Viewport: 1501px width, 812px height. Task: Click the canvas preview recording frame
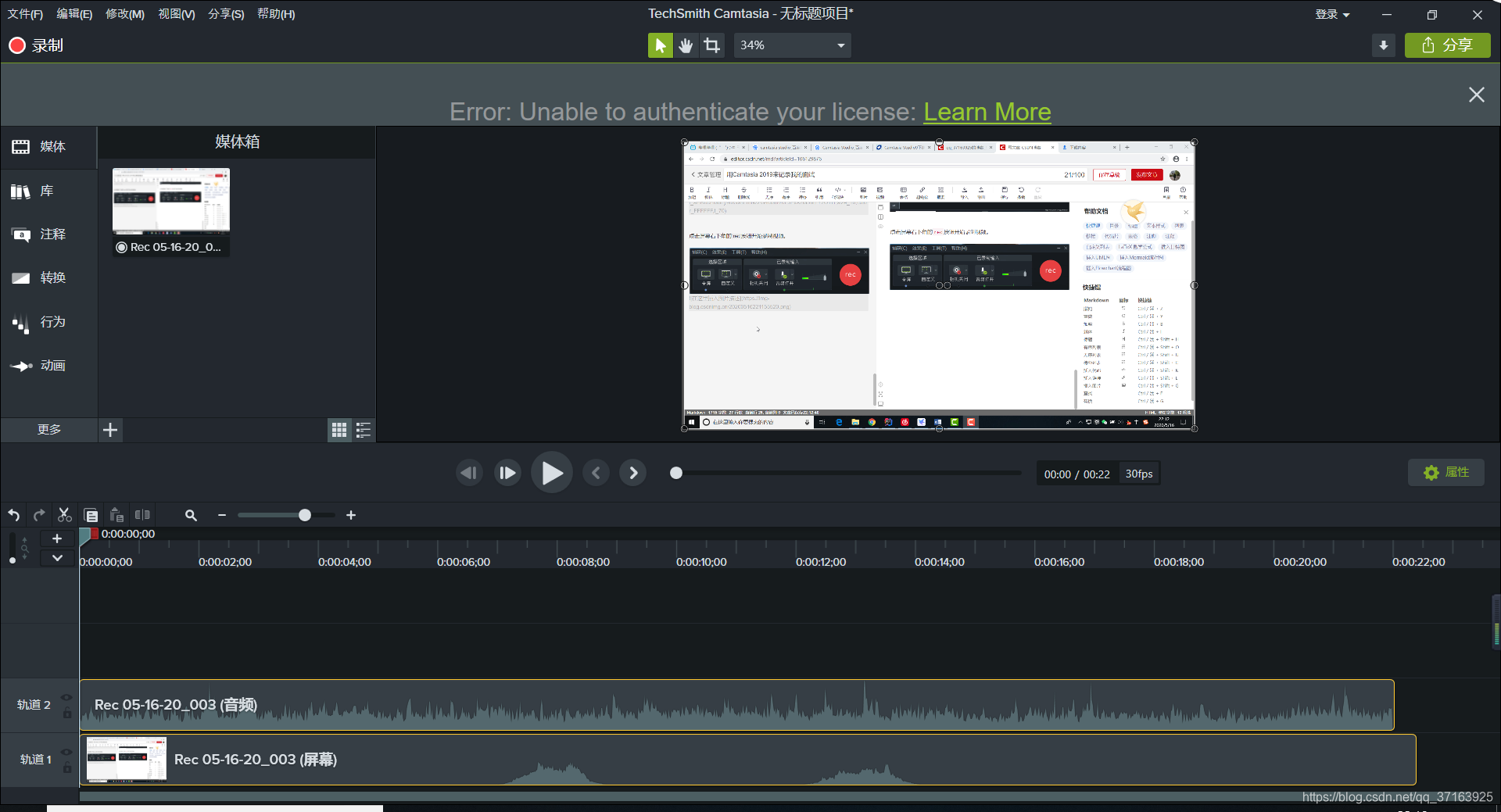pyautogui.click(x=939, y=285)
